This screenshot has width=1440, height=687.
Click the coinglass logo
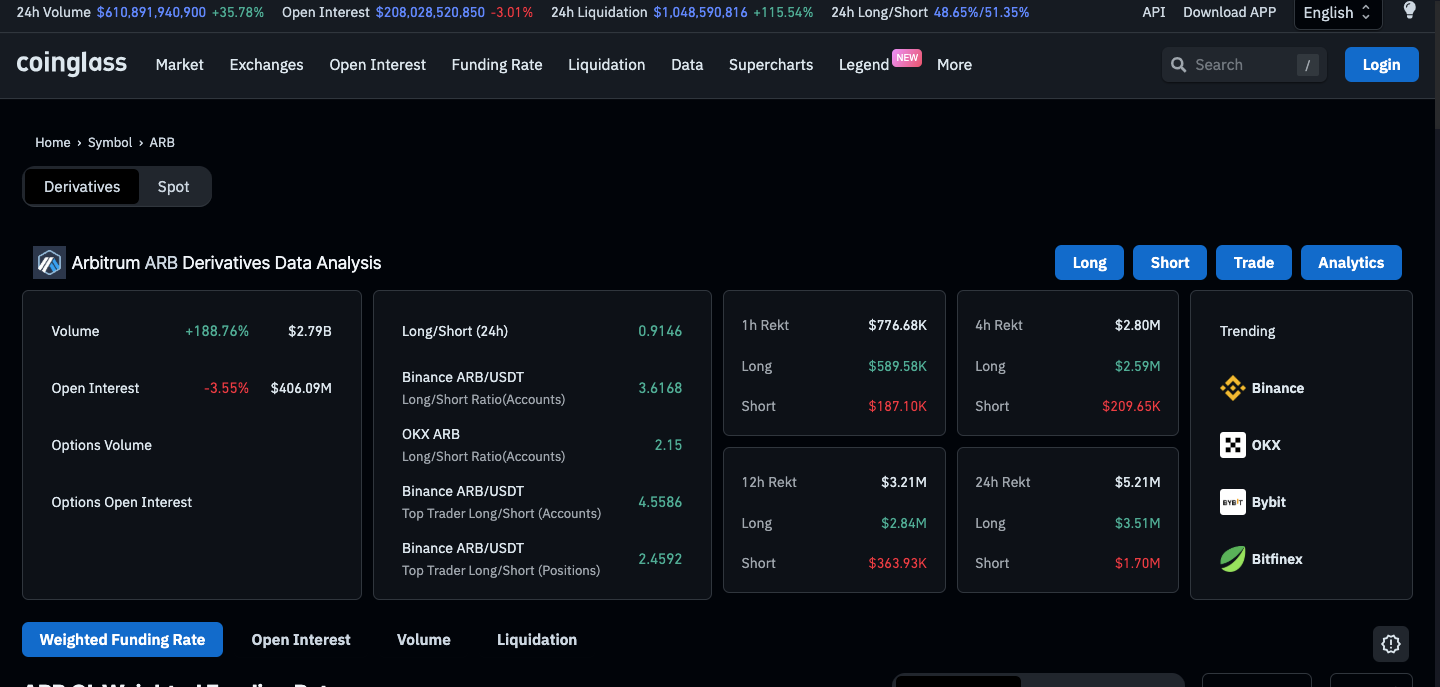[72, 64]
